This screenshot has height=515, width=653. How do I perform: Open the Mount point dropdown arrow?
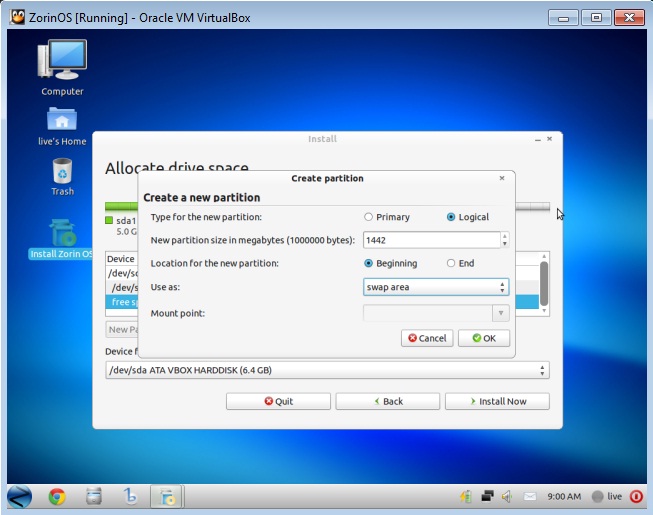tap(501, 313)
